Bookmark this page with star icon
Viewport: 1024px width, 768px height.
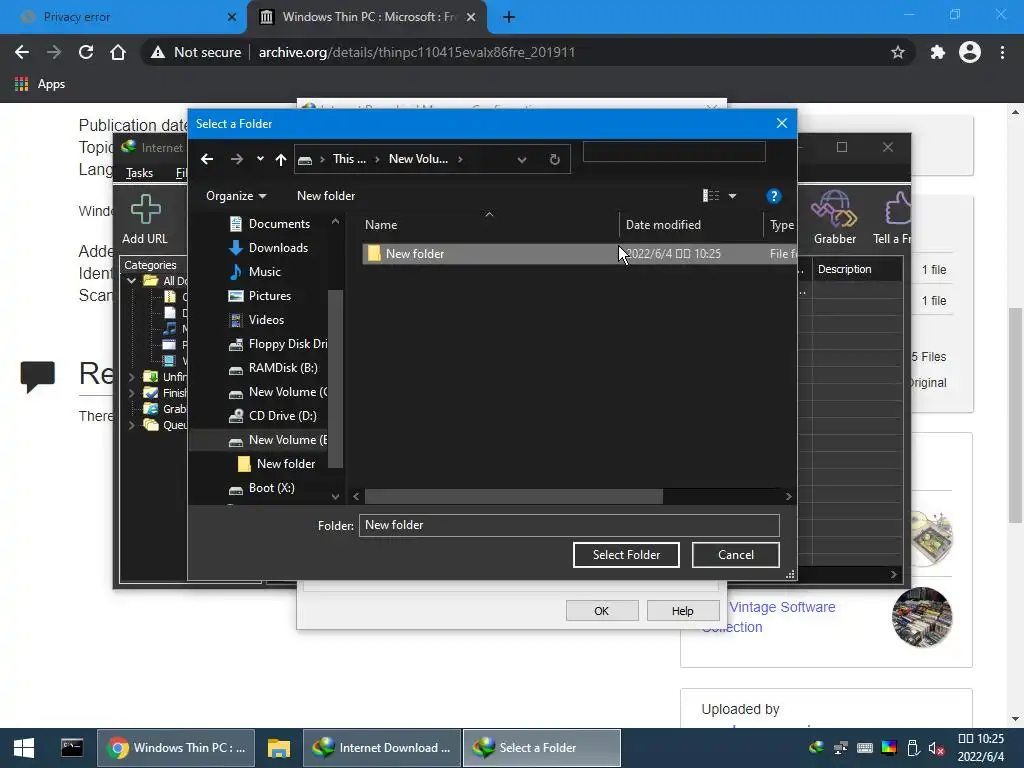pyautogui.click(x=898, y=52)
